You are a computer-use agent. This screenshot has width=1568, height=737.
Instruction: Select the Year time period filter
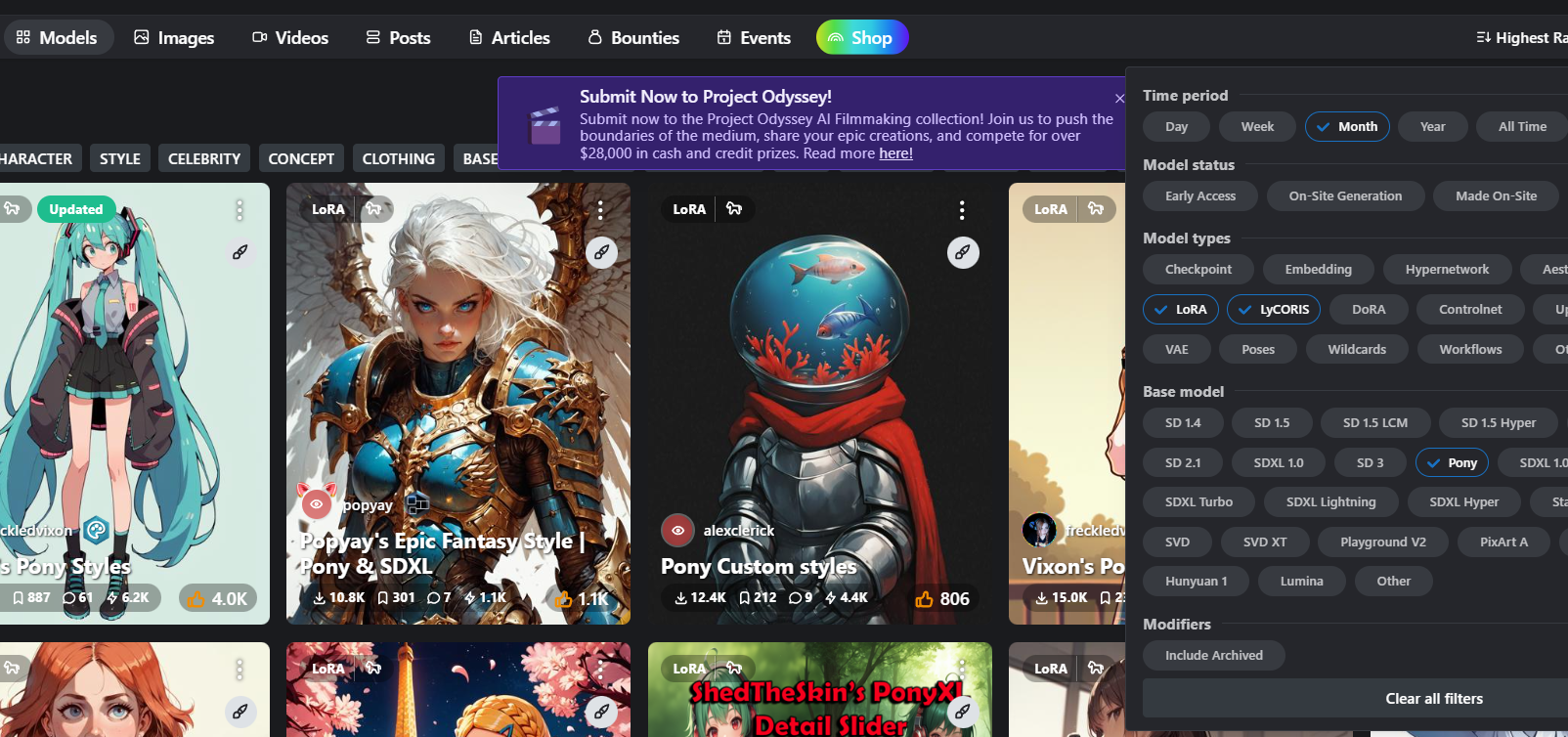1432,126
